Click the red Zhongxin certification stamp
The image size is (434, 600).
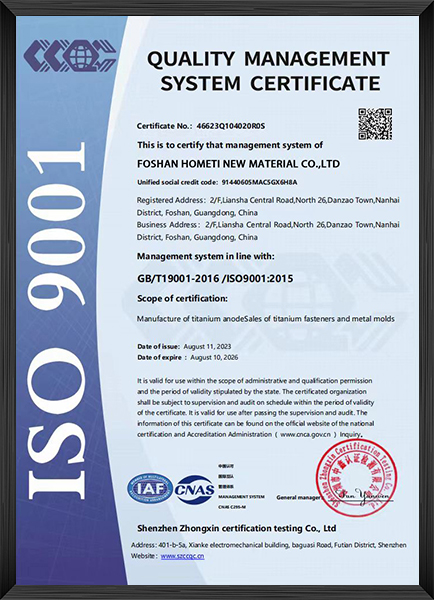click(357, 477)
